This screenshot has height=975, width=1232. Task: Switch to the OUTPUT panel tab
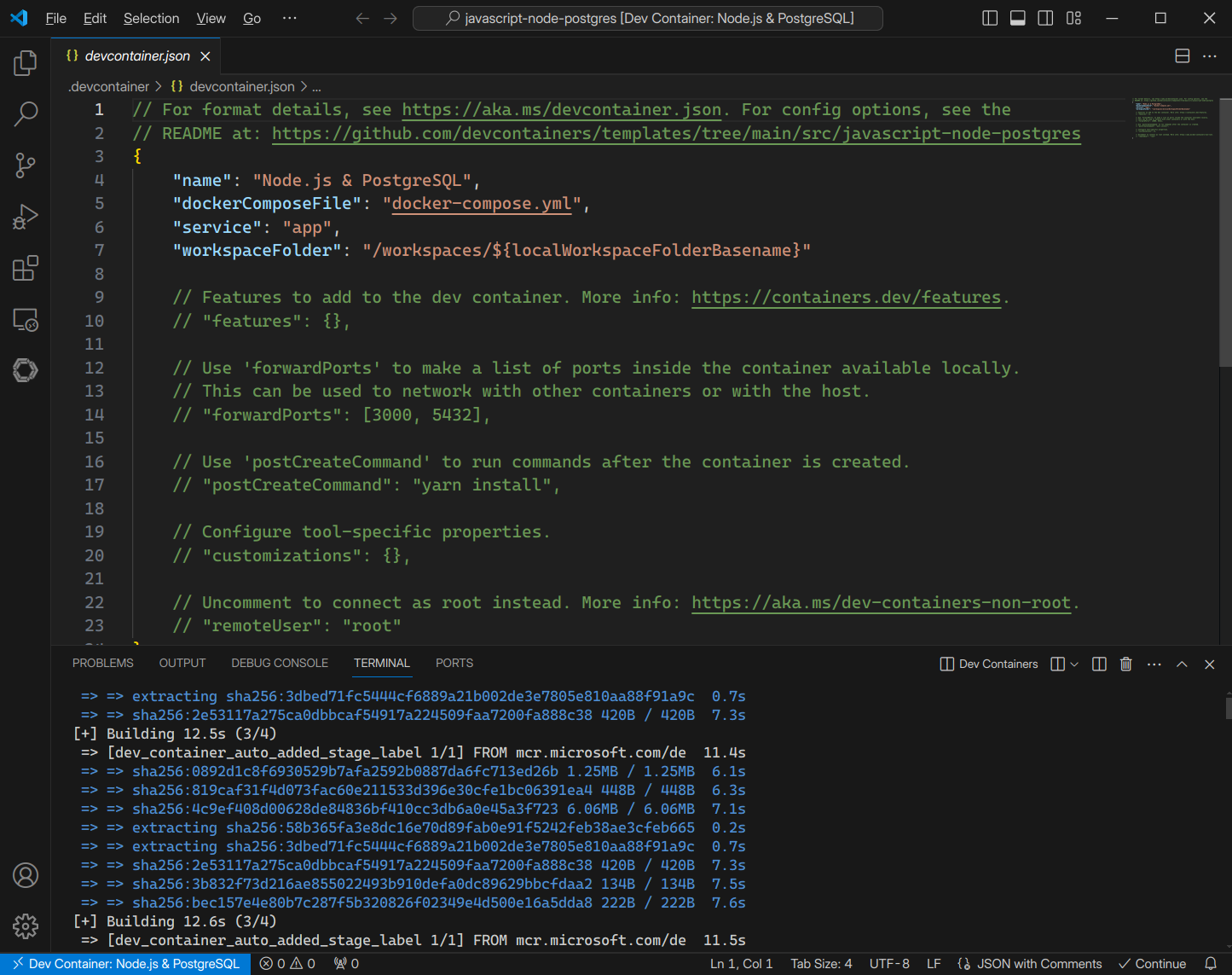182,663
